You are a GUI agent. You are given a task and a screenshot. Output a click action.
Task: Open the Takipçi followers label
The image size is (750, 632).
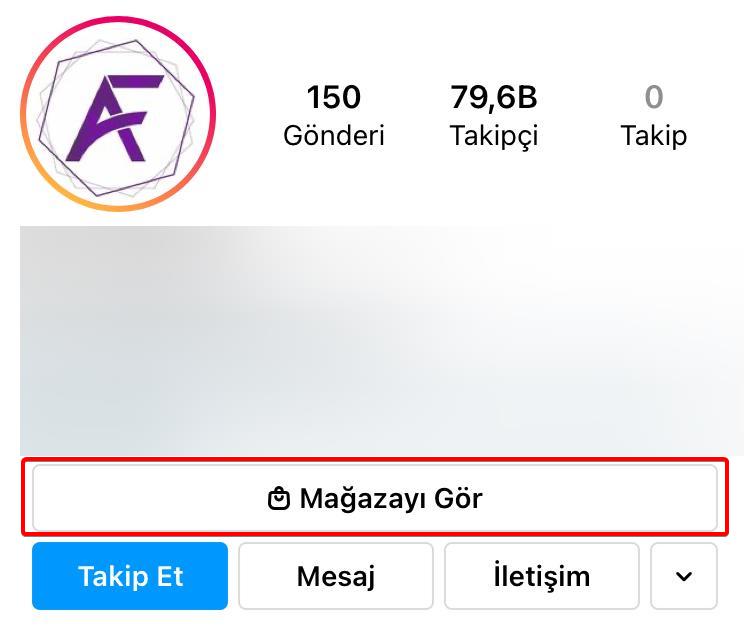point(494,137)
